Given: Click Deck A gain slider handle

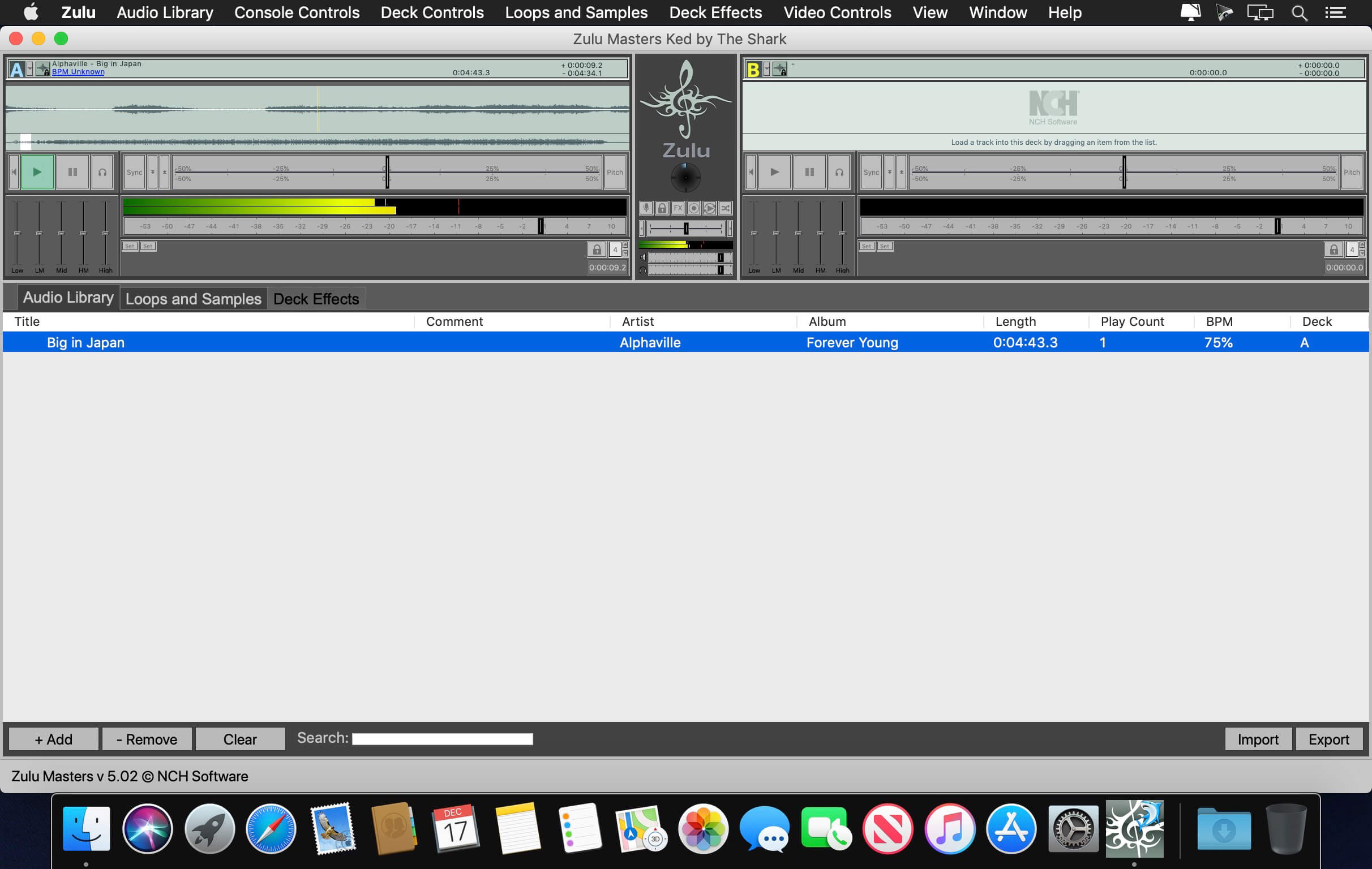Looking at the screenshot, I should click(541, 226).
